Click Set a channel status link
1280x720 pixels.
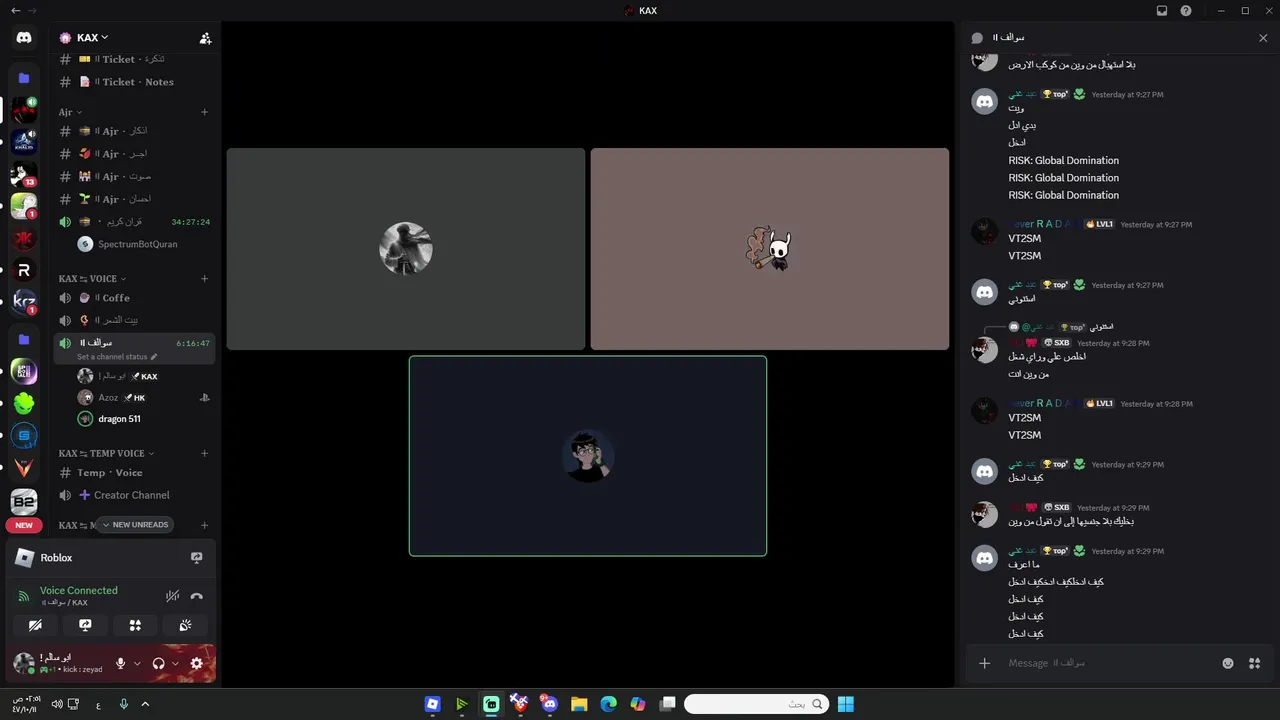(x=117, y=357)
